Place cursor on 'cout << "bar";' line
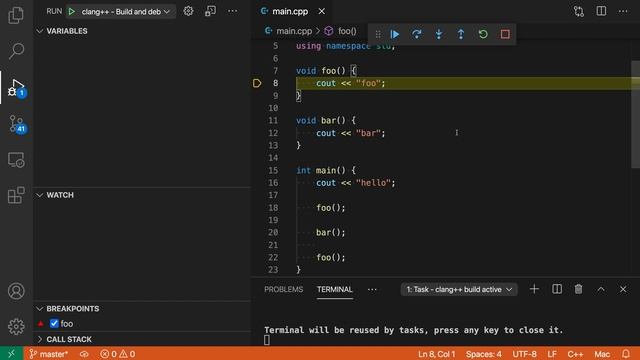640x360 pixels. 350,133
